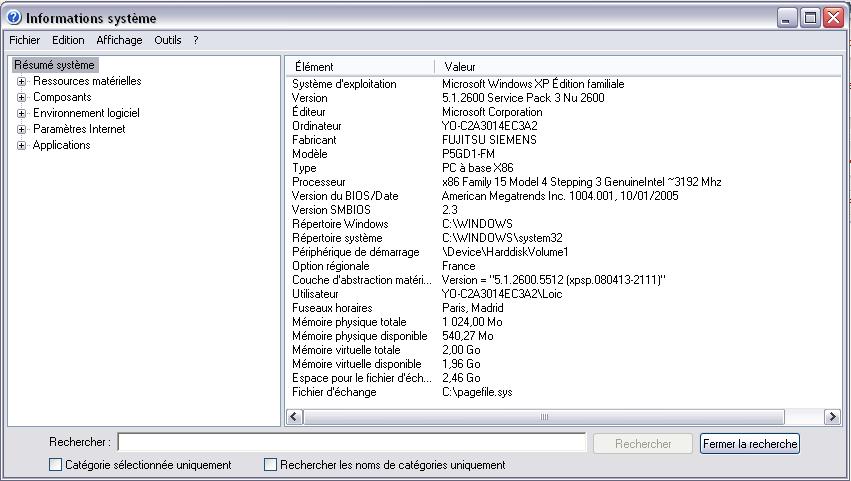
Task: Expand Ressources matérielles node
Action: coord(21,81)
